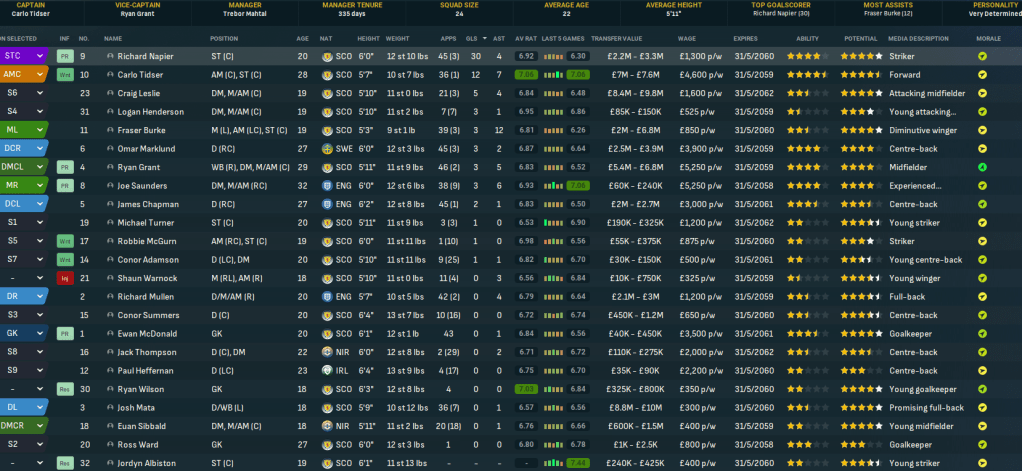
Task: Open the STC position dropdown for Richard Napier
Action: pos(40,56)
